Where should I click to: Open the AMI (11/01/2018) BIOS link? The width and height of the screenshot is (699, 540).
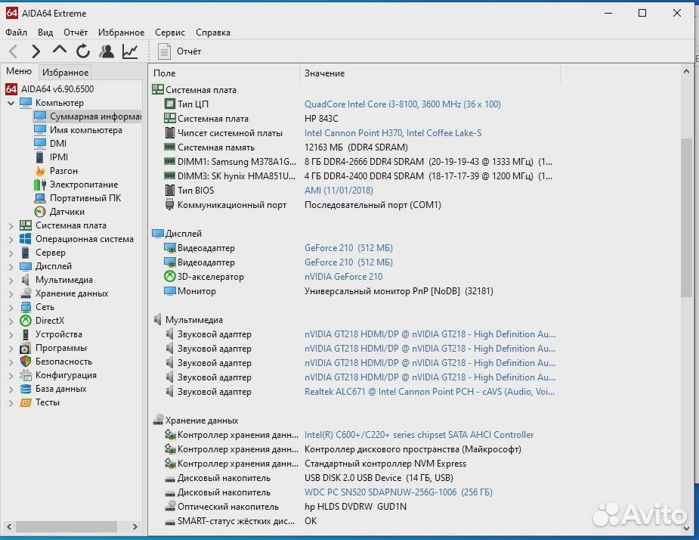point(339,190)
